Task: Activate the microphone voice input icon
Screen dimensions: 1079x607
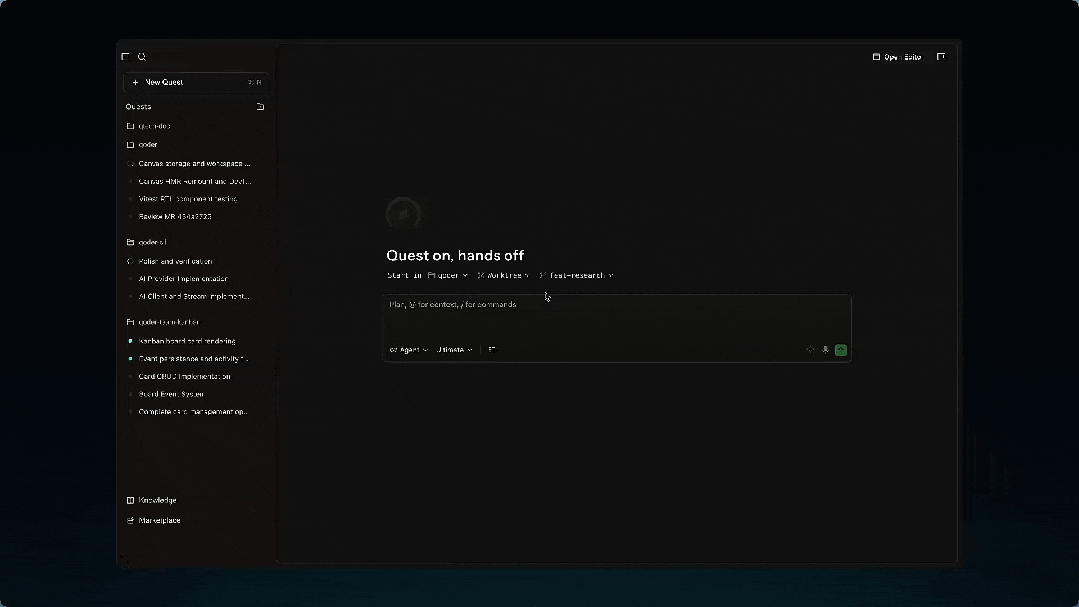Action: (825, 350)
